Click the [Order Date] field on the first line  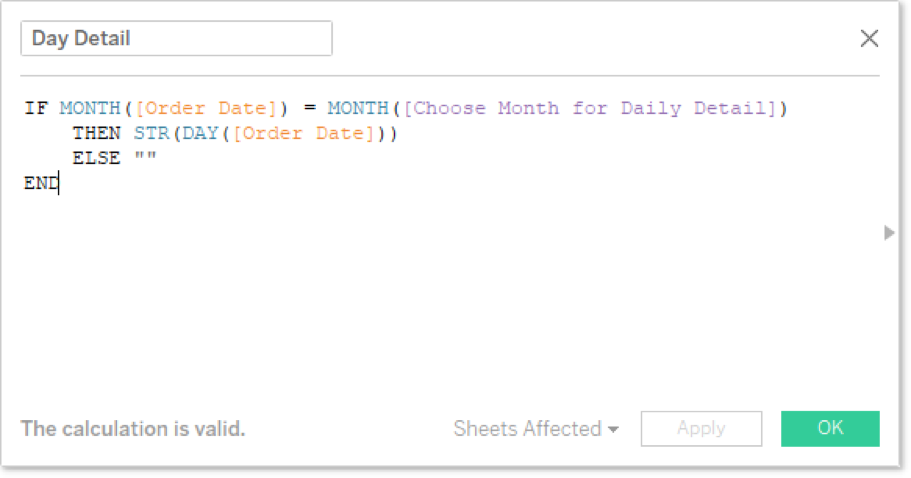pyautogui.click(x=206, y=108)
